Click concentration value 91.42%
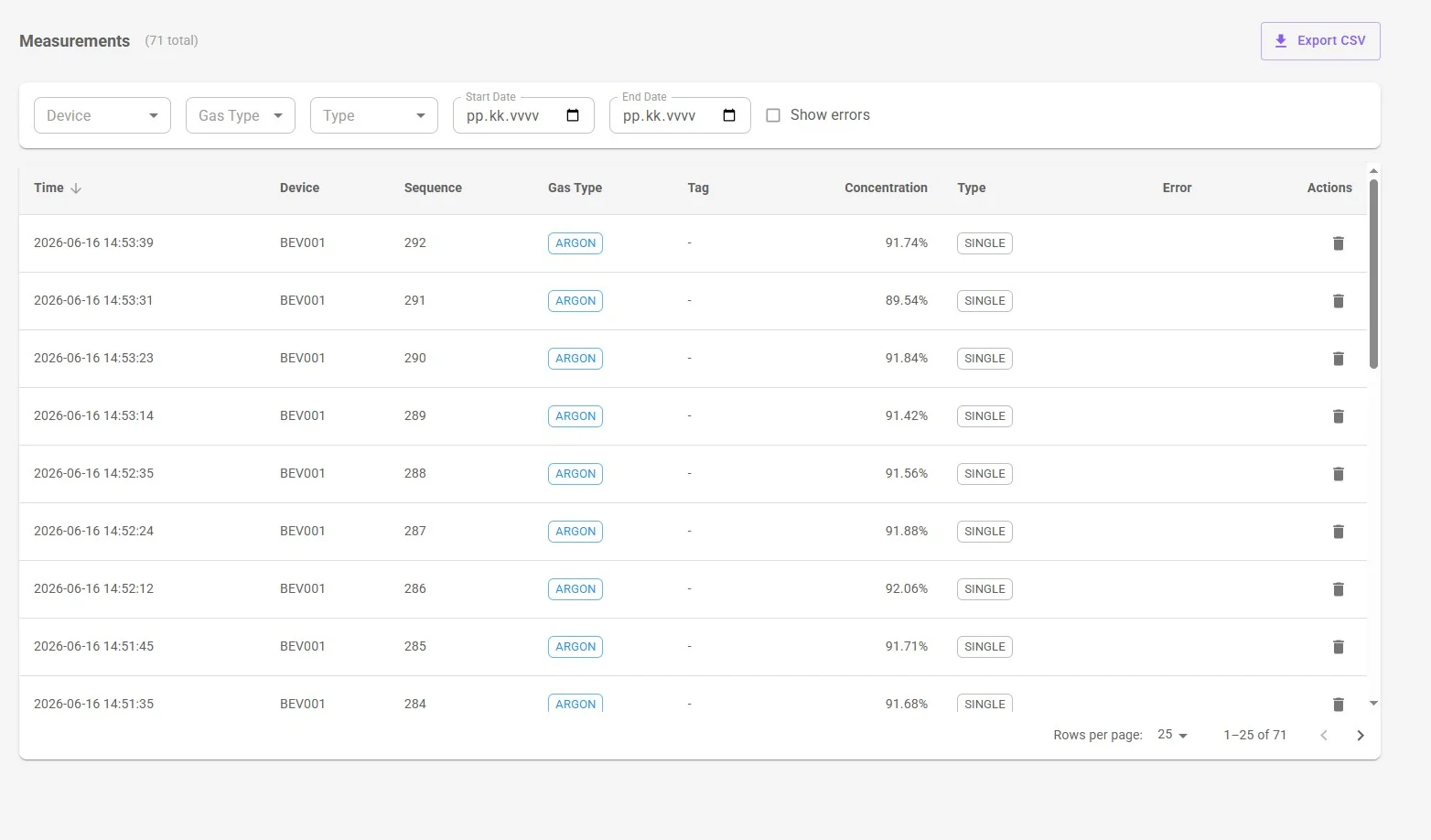This screenshot has width=1431, height=840. click(906, 415)
